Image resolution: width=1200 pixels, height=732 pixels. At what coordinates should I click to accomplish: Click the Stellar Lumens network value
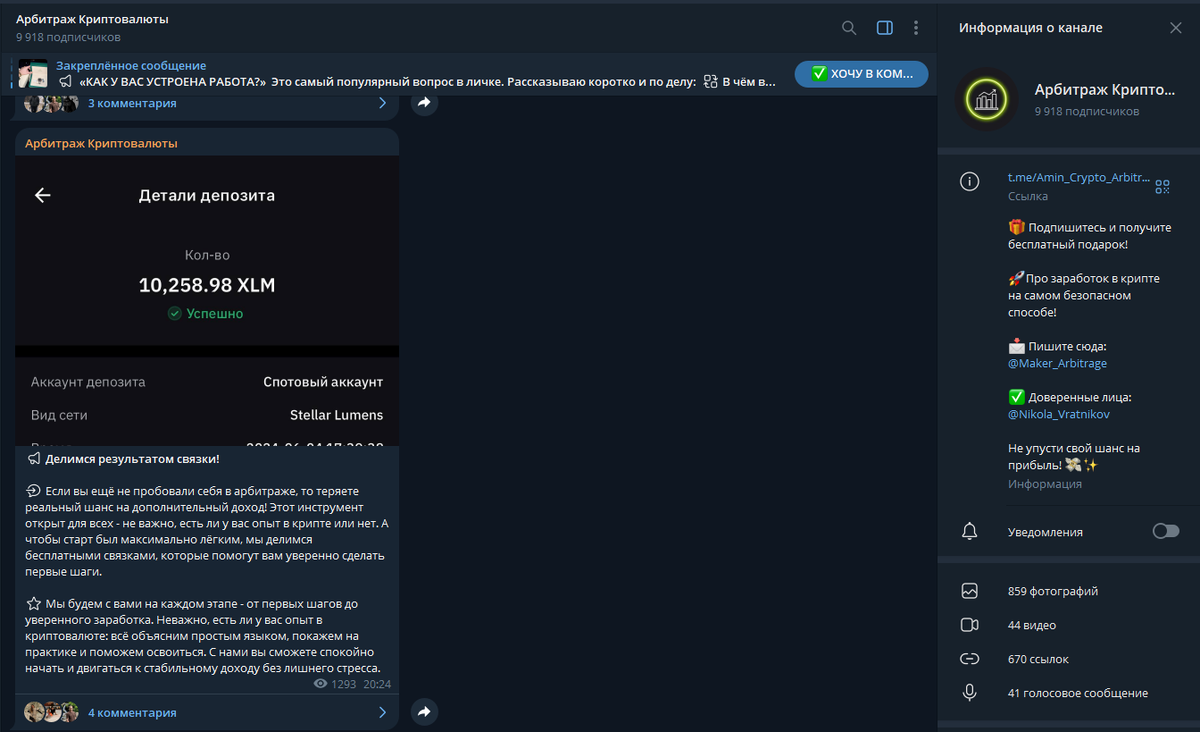[x=336, y=415]
